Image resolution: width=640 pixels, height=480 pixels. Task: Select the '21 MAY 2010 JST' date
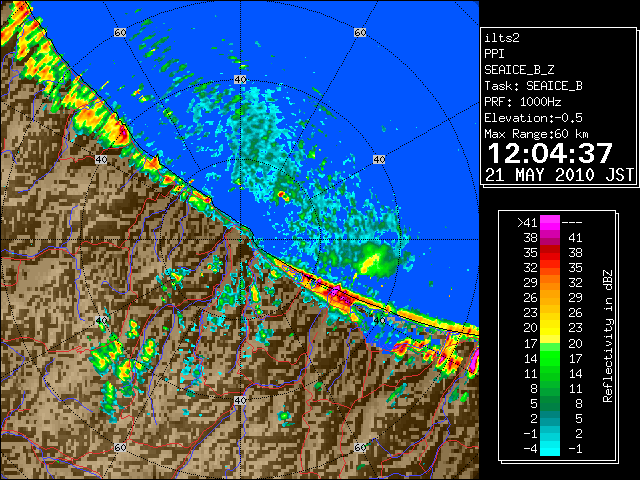point(559,175)
